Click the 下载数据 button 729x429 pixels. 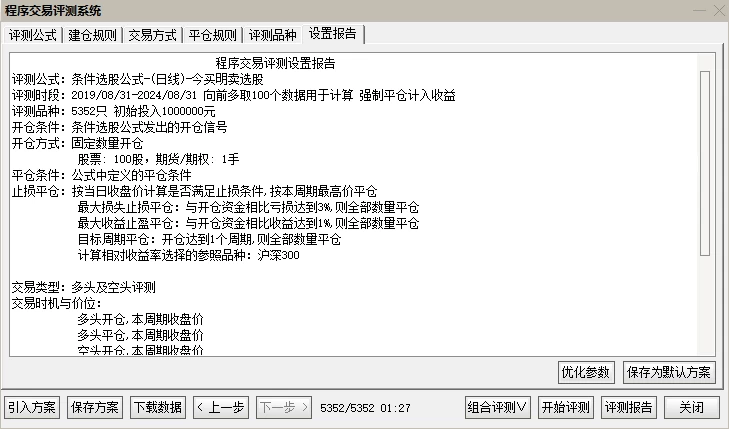pos(158,408)
